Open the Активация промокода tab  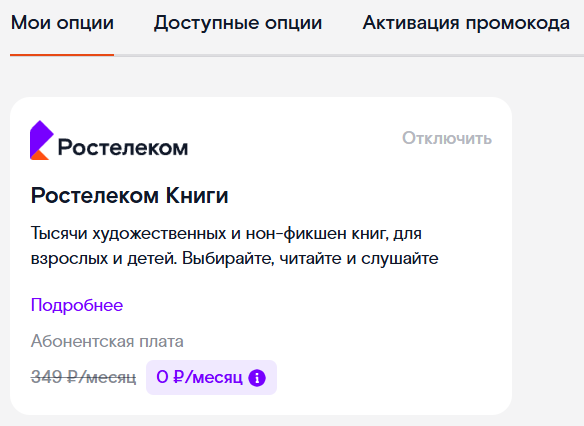pos(466,23)
